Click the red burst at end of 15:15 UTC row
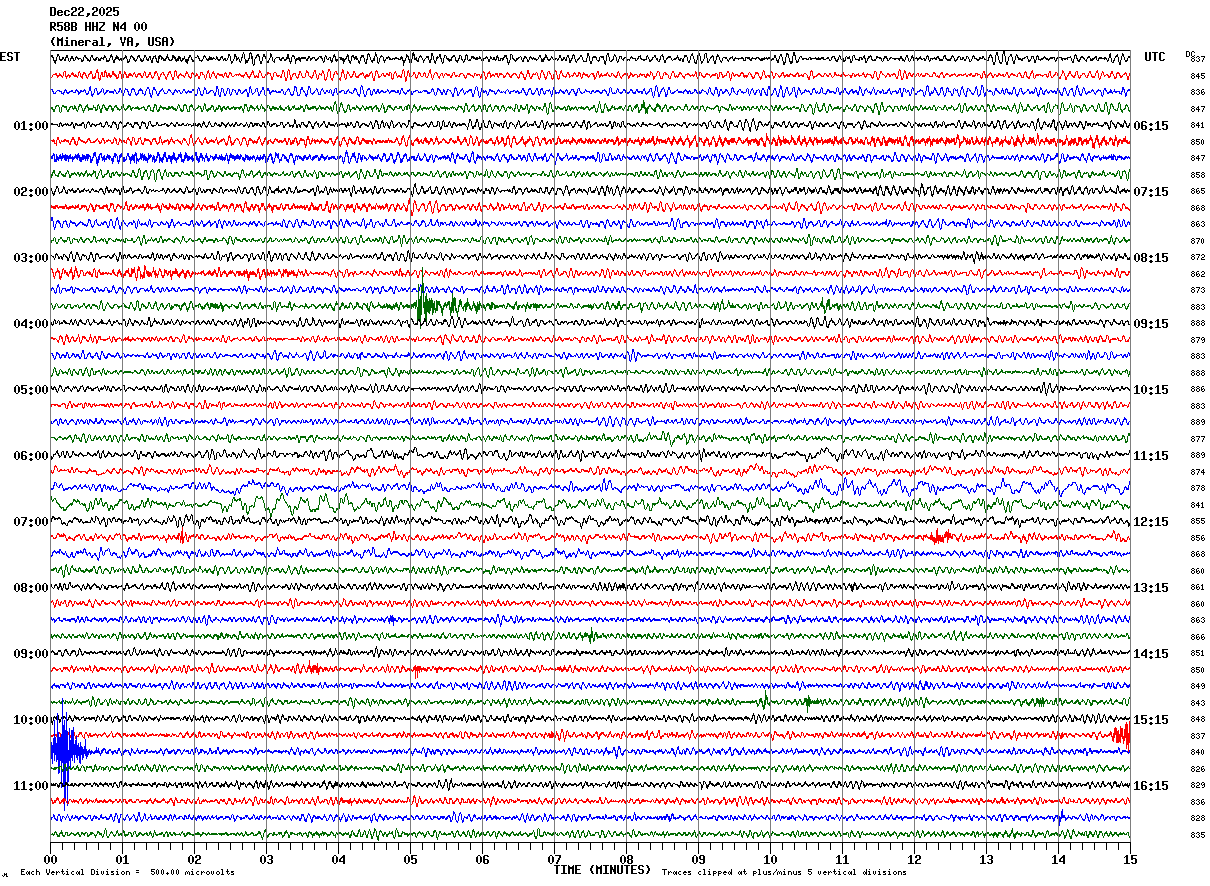The height and width of the screenshot is (886, 1210). click(x=1121, y=735)
